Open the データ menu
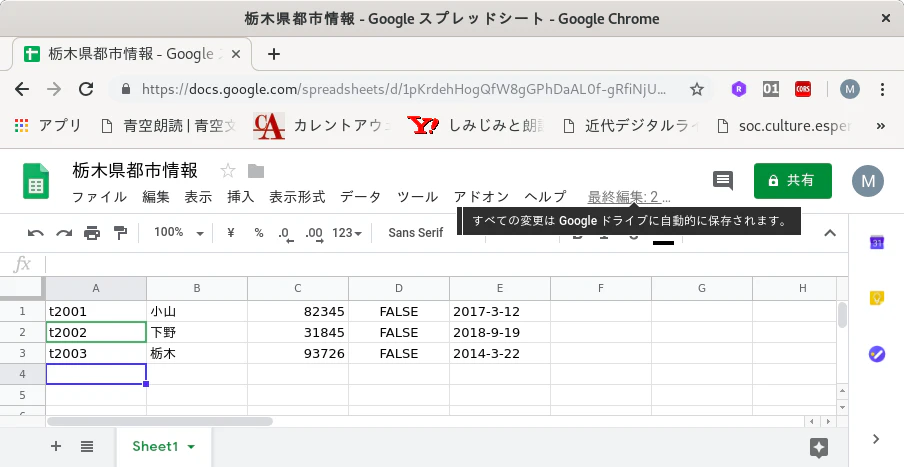 [360, 197]
